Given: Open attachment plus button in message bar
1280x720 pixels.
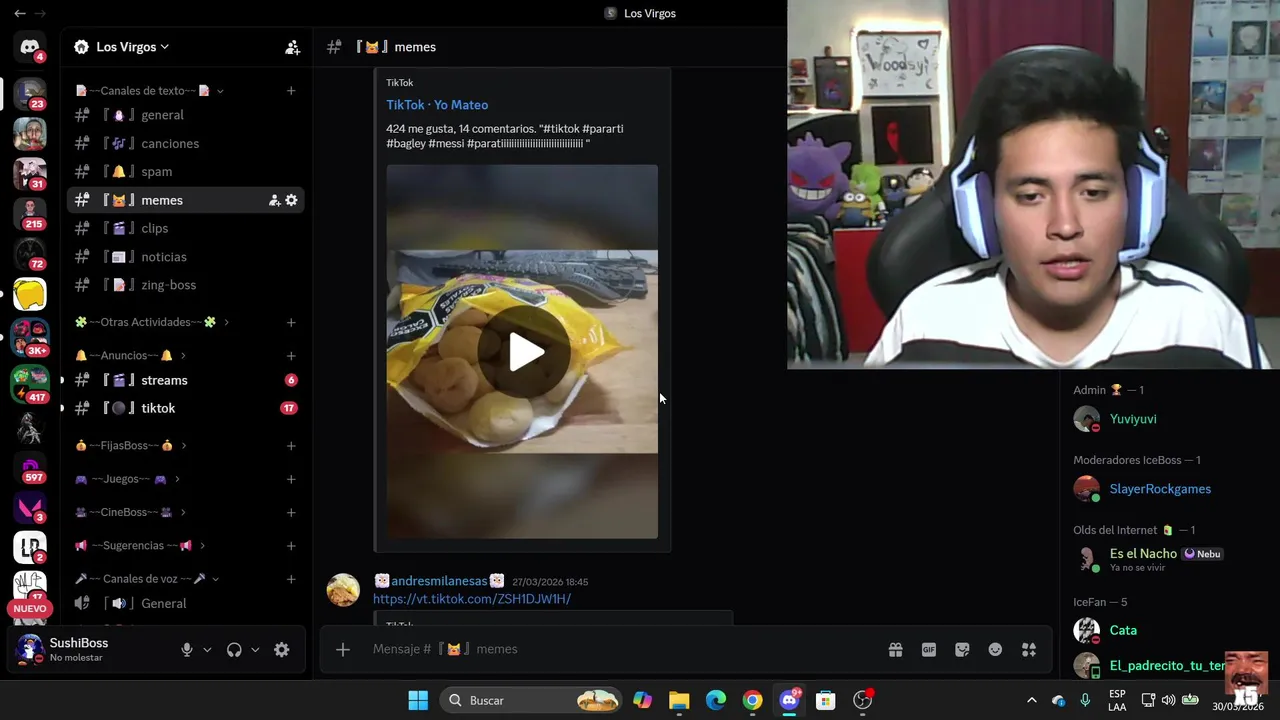Looking at the screenshot, I should click(343, 650).
